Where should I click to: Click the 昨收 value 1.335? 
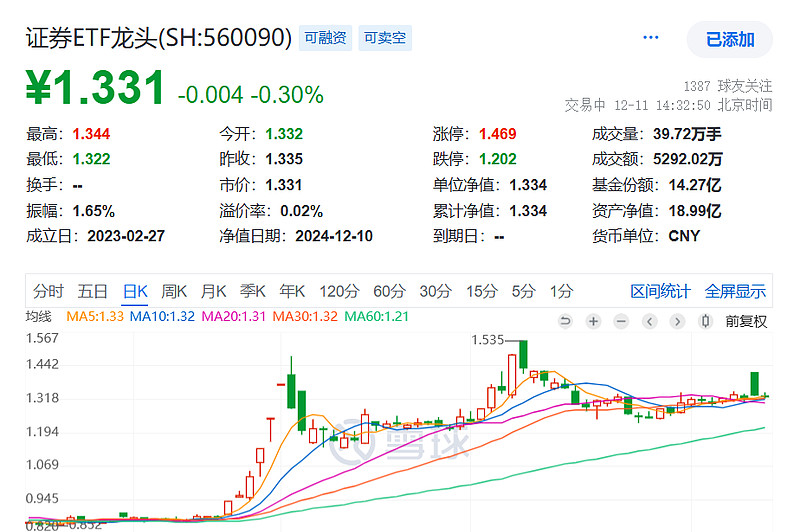[x=284, y=159]
